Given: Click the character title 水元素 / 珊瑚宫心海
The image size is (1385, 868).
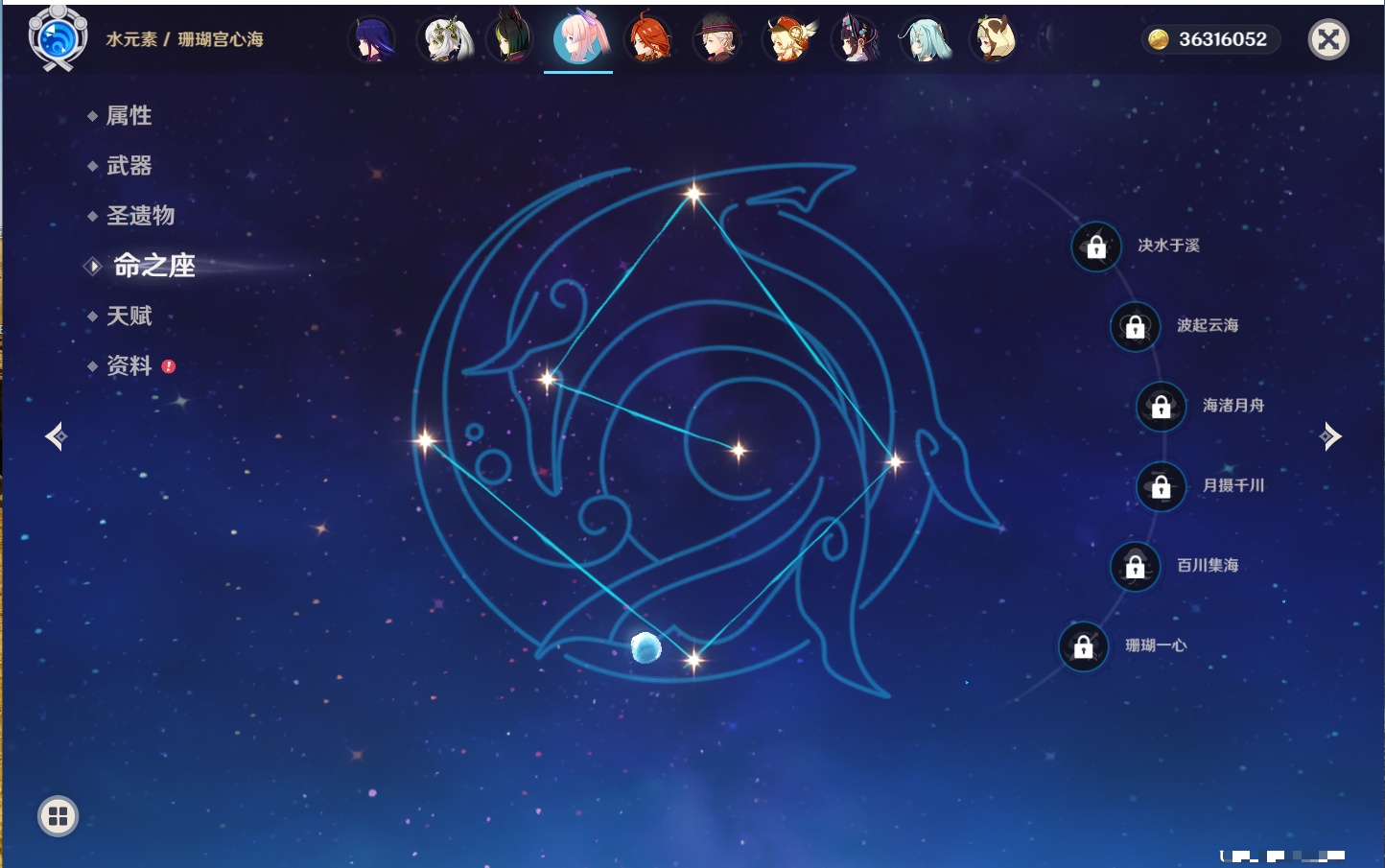Looking at the screenshot, I should [x=184, y=39].
